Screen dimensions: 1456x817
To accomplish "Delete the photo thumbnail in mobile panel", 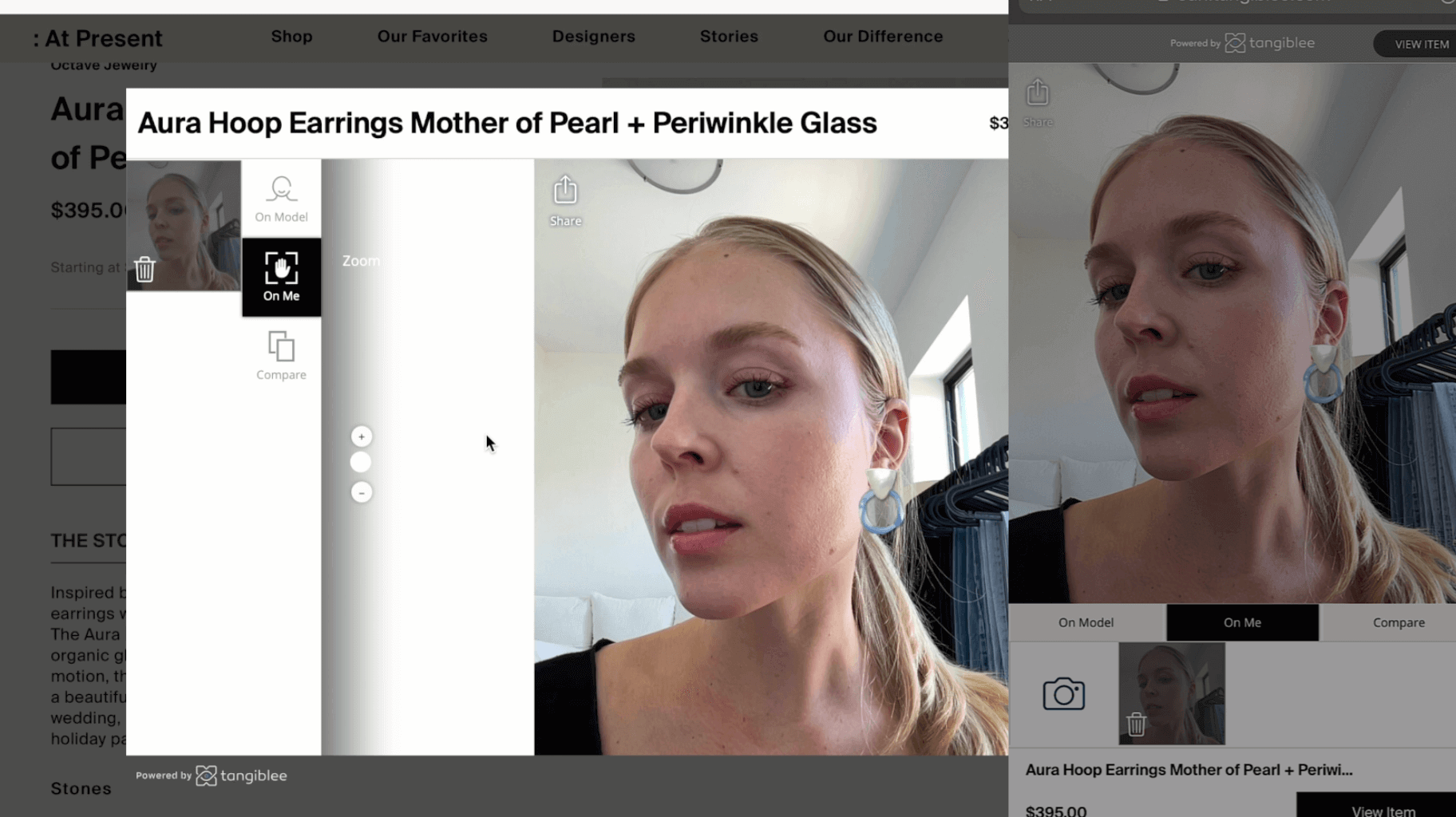I will point(1136,724).
